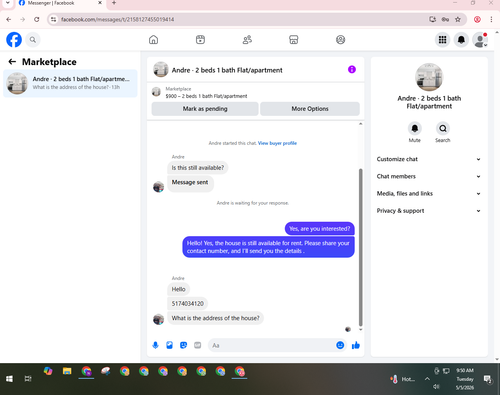The image size is (500, 395).
Task: Mute this conversation with the bell
Action: tap(415, 128)
